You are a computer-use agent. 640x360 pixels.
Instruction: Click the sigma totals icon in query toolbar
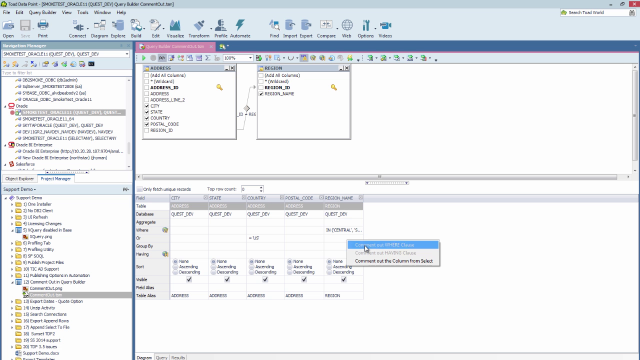[x=208, y=58]
